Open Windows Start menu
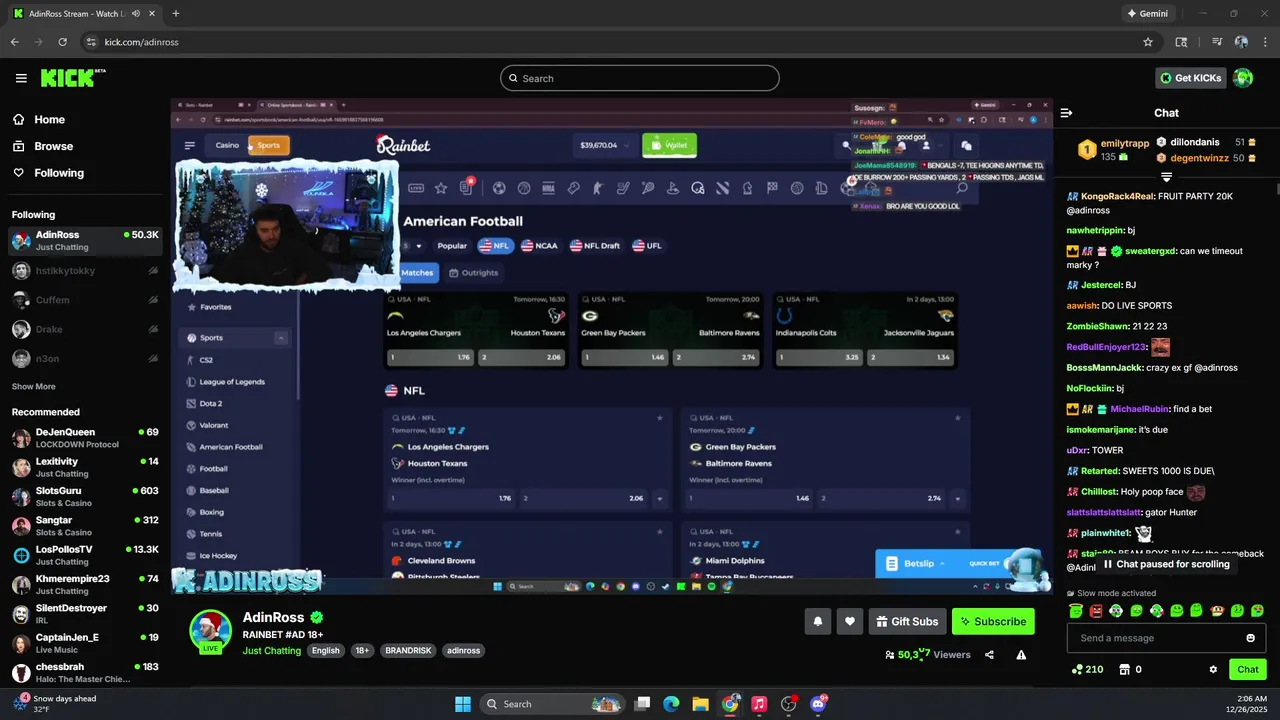 [463, 704]
